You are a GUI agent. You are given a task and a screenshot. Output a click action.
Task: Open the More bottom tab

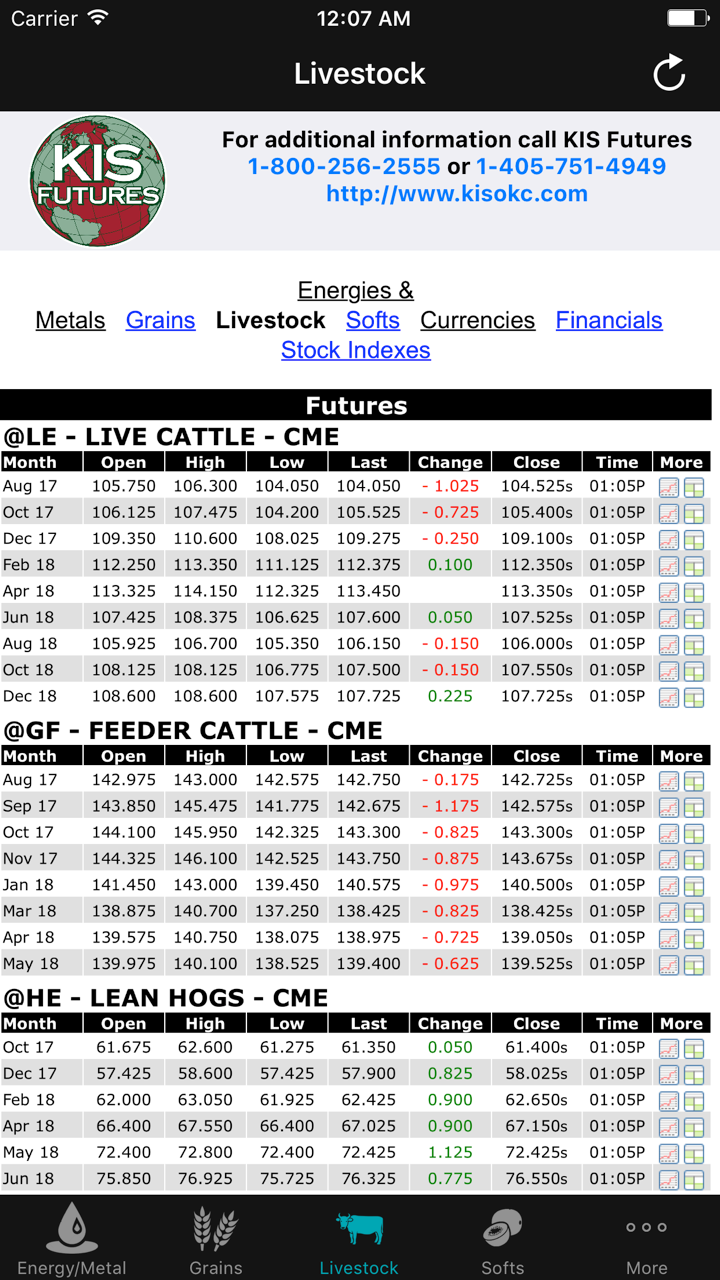[x=646, y=1240]
